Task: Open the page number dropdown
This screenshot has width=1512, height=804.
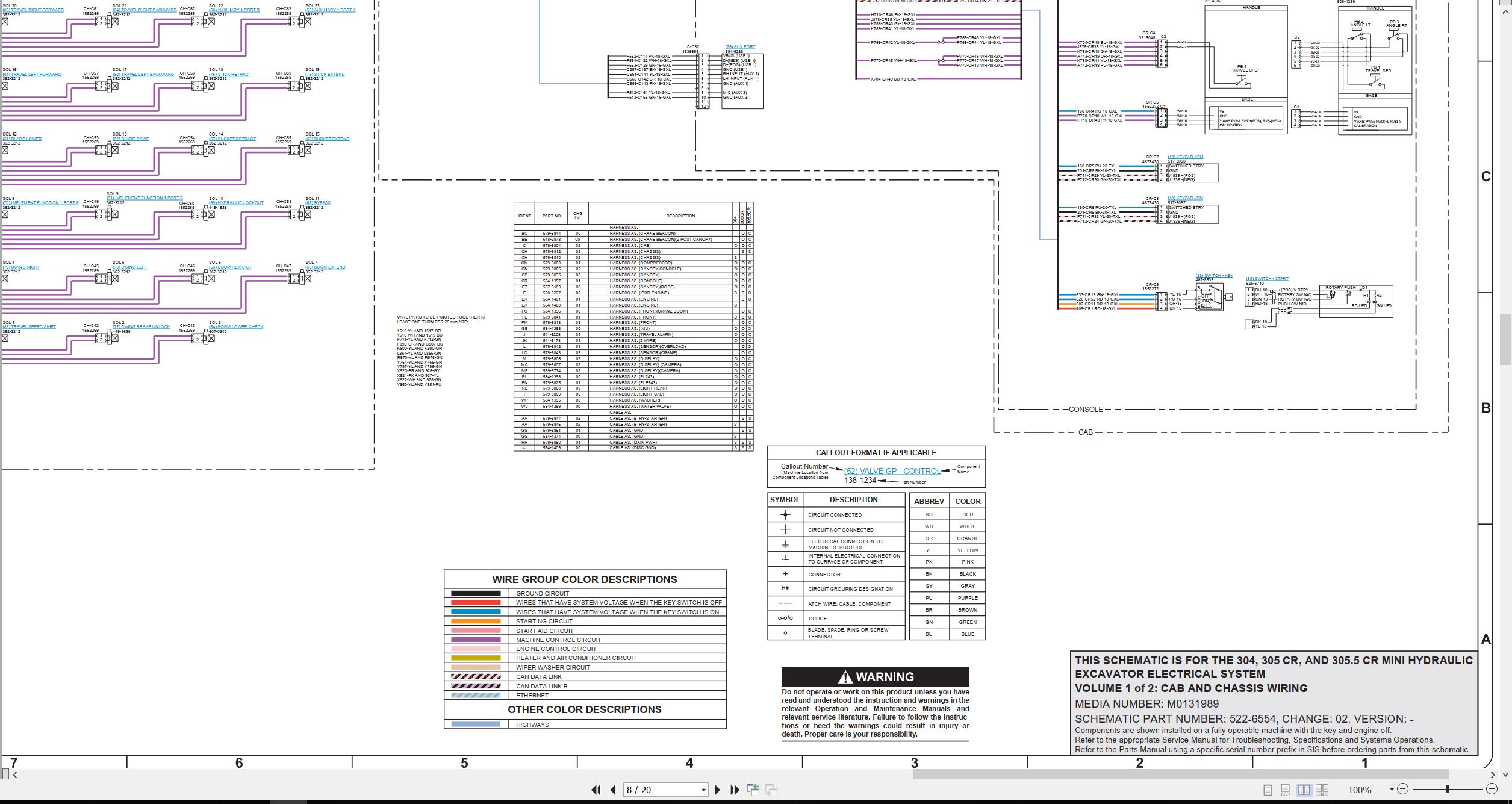Action: pyautogui.click(x=703, y=790)
